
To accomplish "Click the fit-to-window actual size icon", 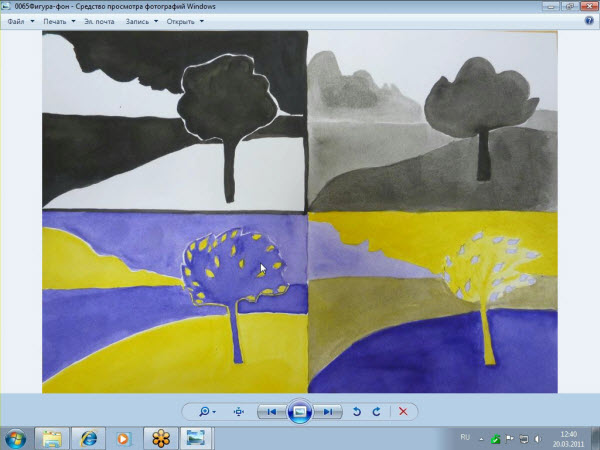I will click(239, 411).
